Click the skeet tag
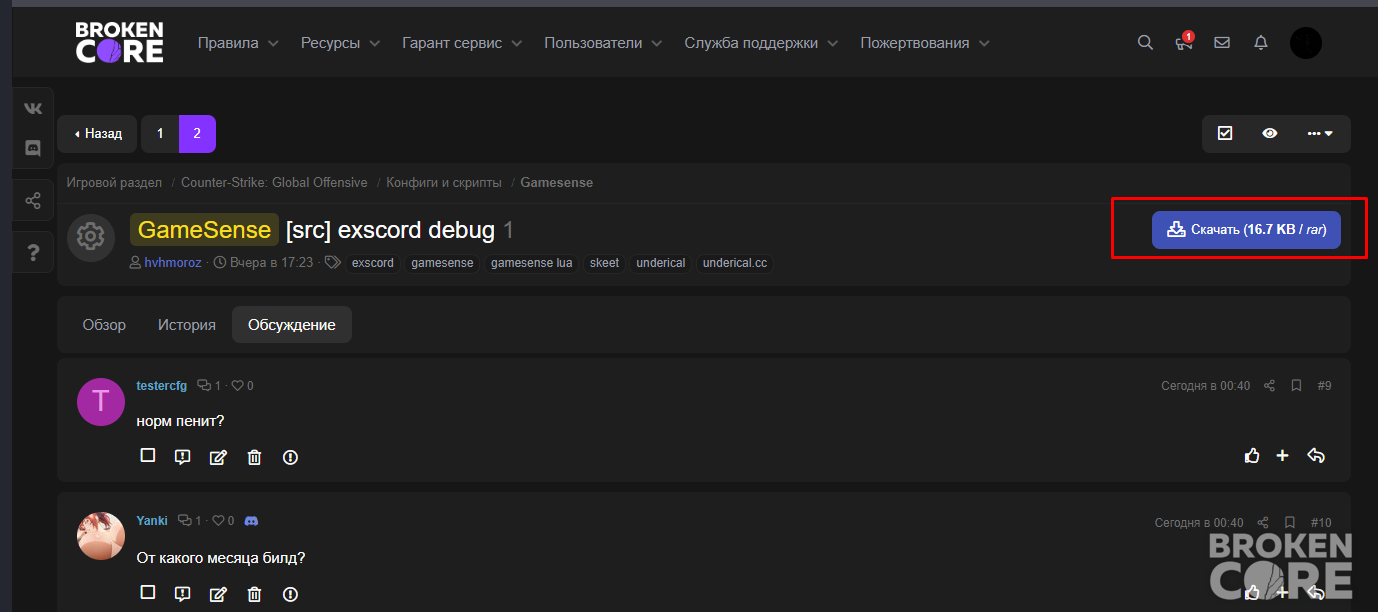The width and height of the screenshot is (1378, 612). 604,263
